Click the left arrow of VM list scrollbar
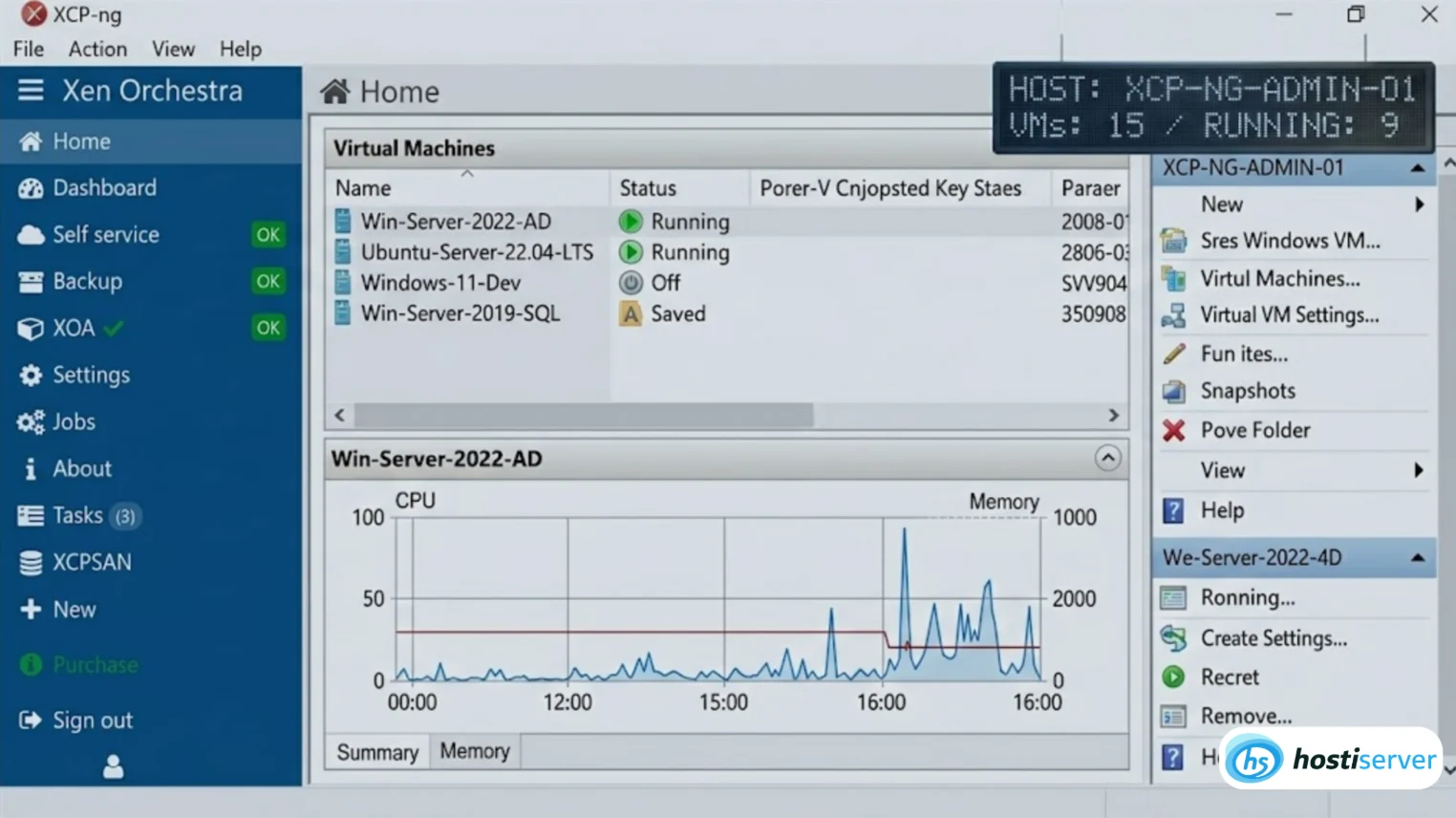The image size is (1456, 818). 340,416
